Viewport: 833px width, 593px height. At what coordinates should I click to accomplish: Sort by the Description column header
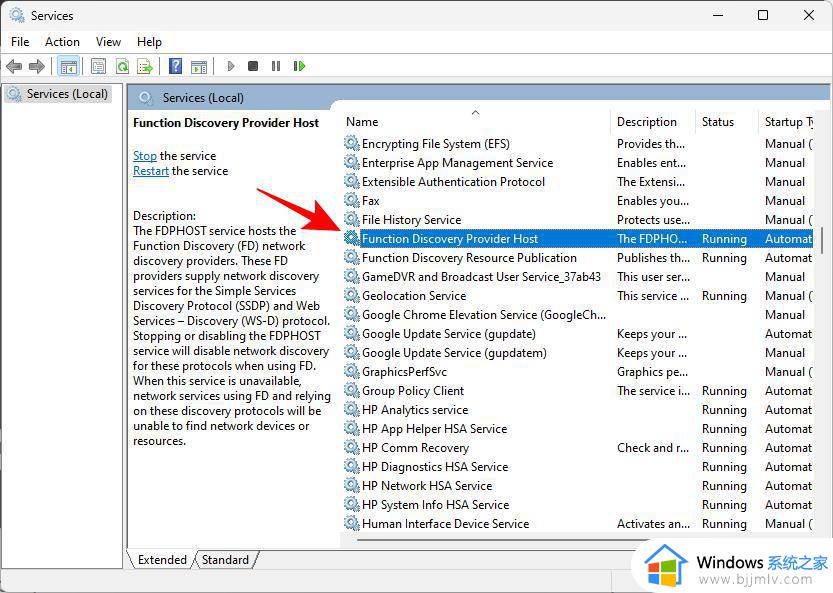coord(653,122)
